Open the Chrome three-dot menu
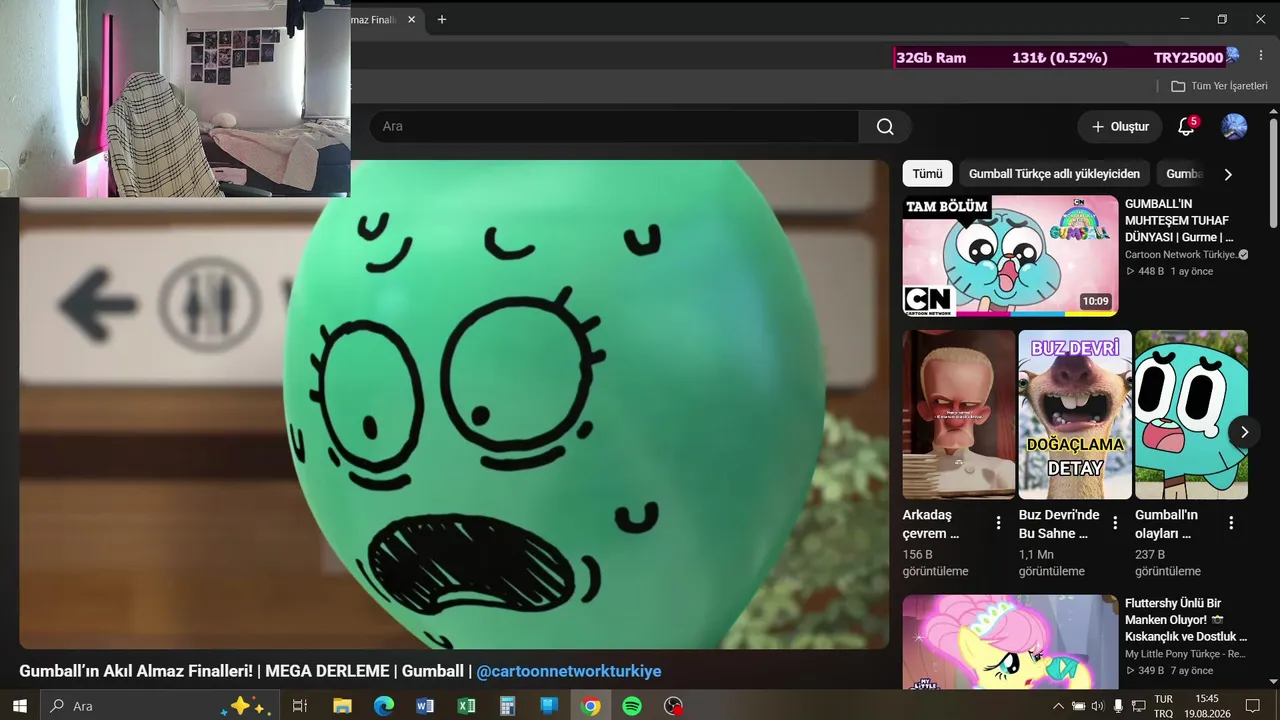Screen dimensions: 1280x720 (x=1261, y=57)
